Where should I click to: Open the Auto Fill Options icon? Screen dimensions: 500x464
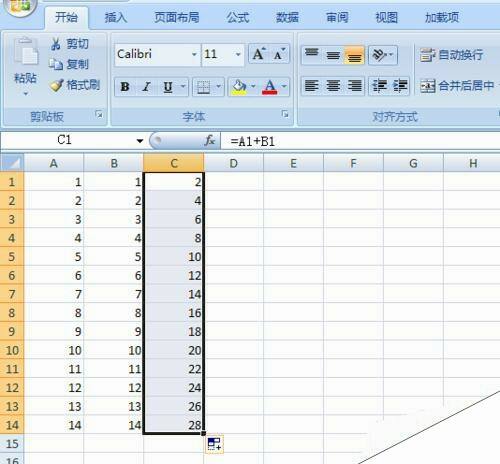click(x=214, y=444)
